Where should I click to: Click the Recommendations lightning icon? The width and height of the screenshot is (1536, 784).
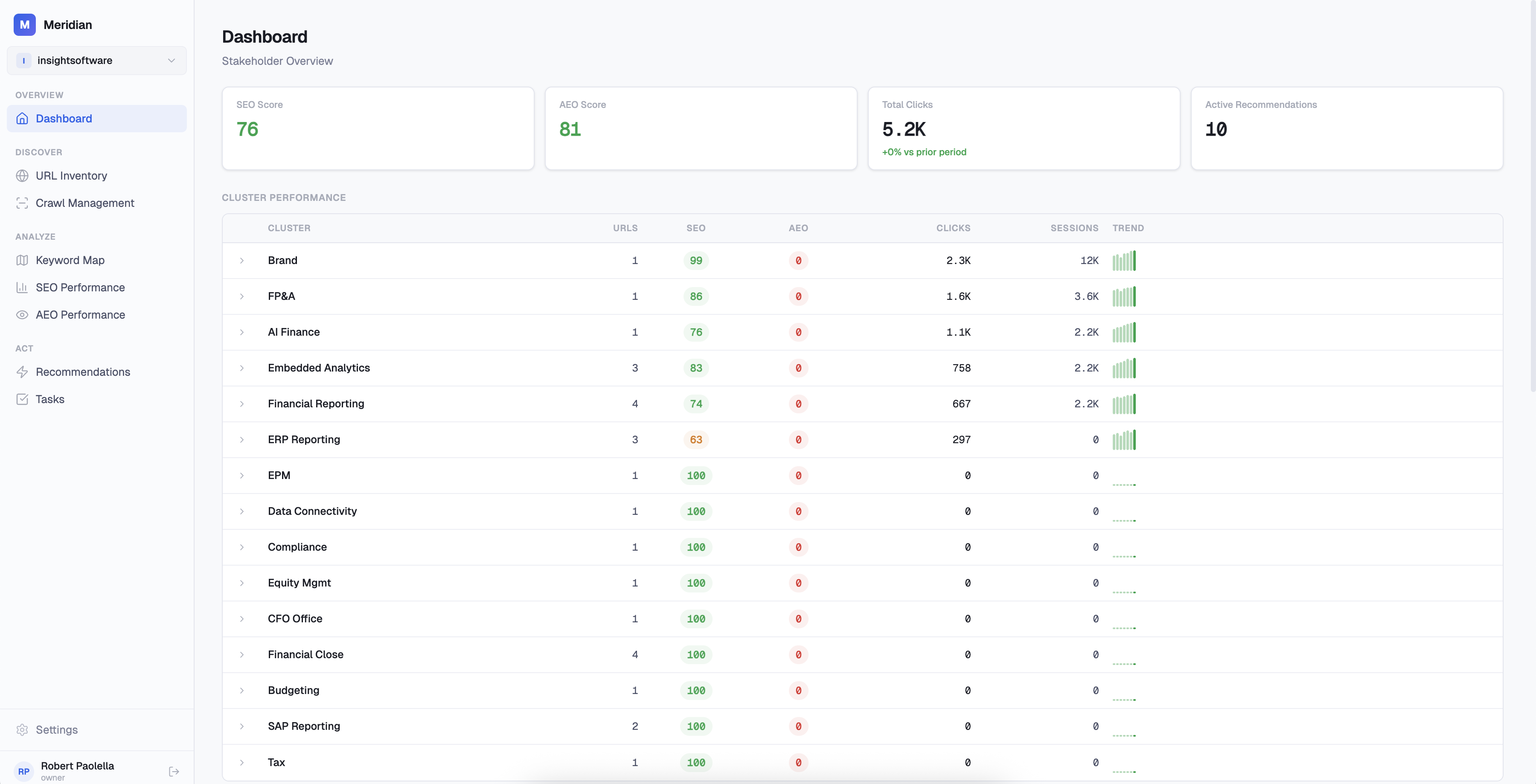pyautogui.click(x=22, y=372)
